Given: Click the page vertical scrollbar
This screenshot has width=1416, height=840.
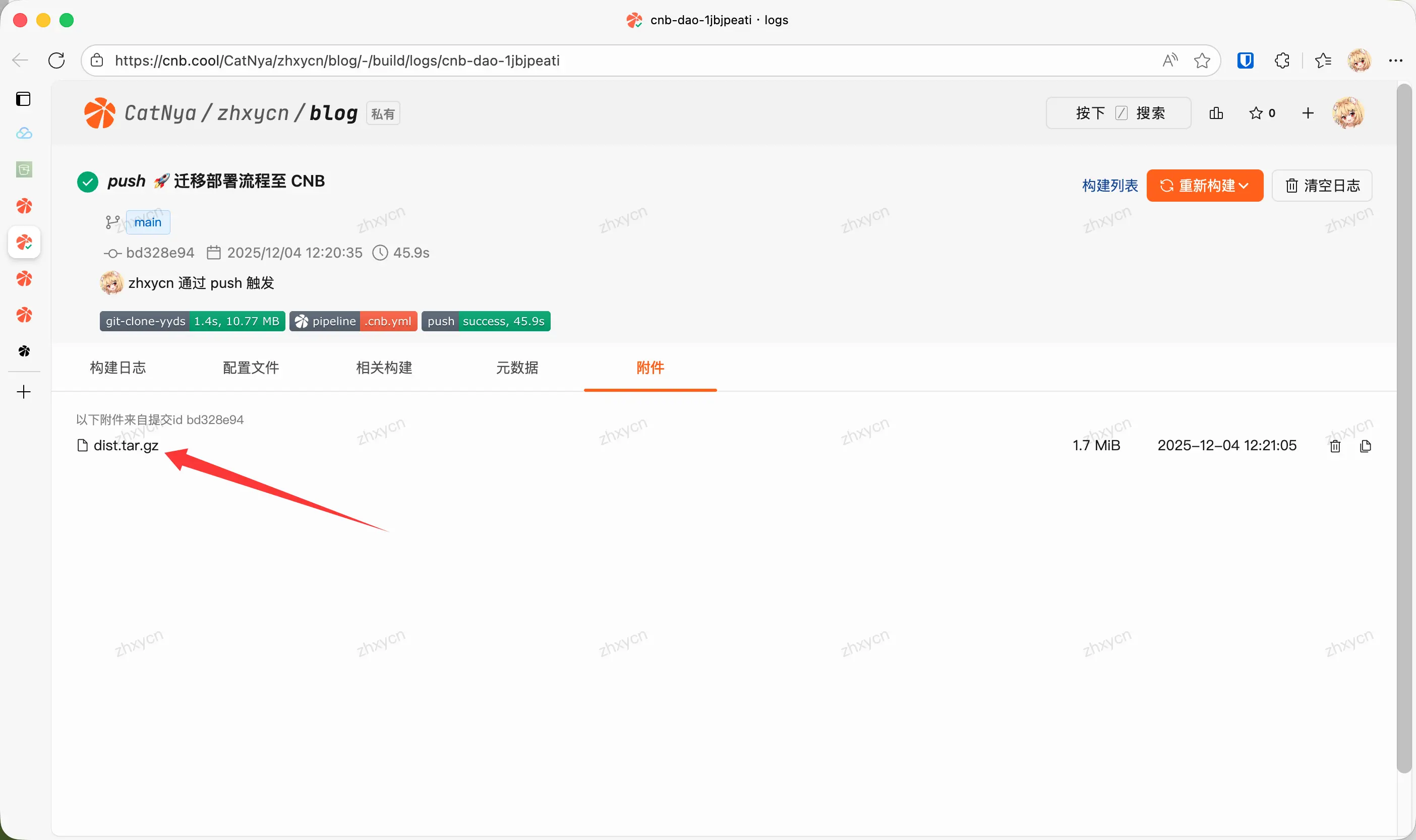Looking at the screenshot, I should (1403, 428).
